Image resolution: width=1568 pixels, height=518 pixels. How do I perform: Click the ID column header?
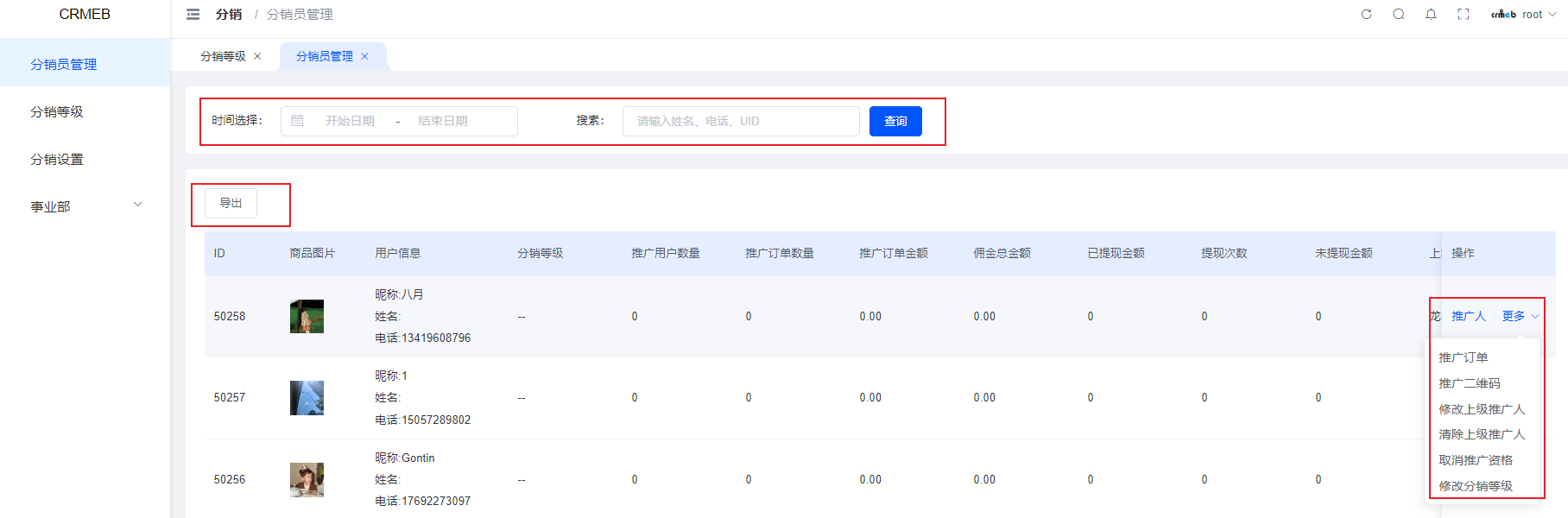[219, 253]
